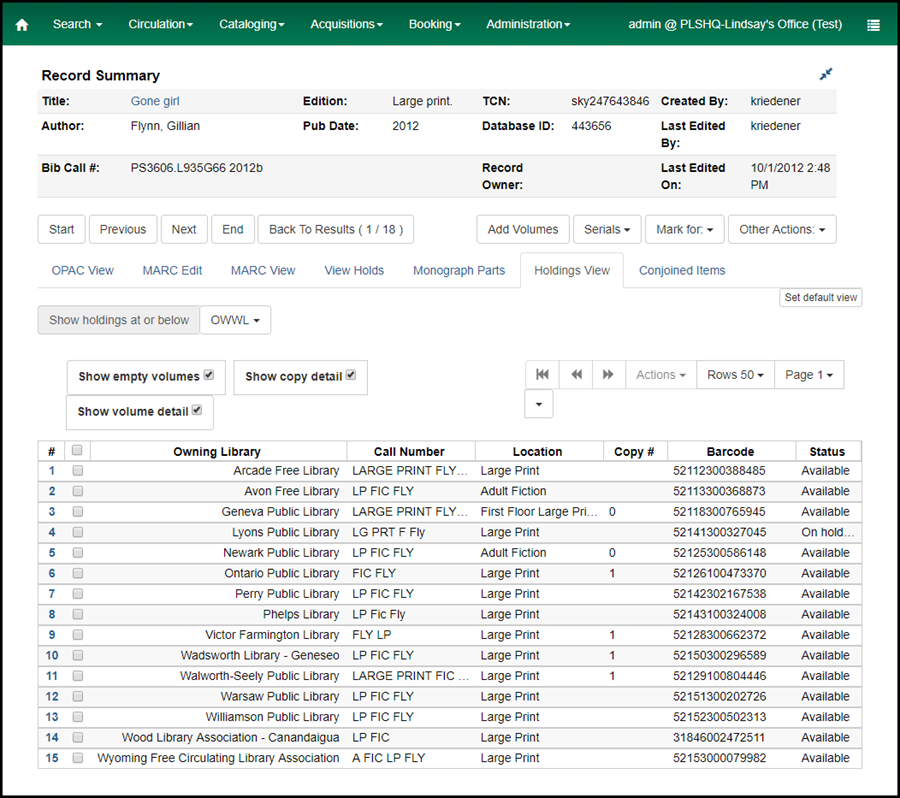Click the Show holdings at or below label
The height and width of the screenshot is (798, 900).
[119, 320]
